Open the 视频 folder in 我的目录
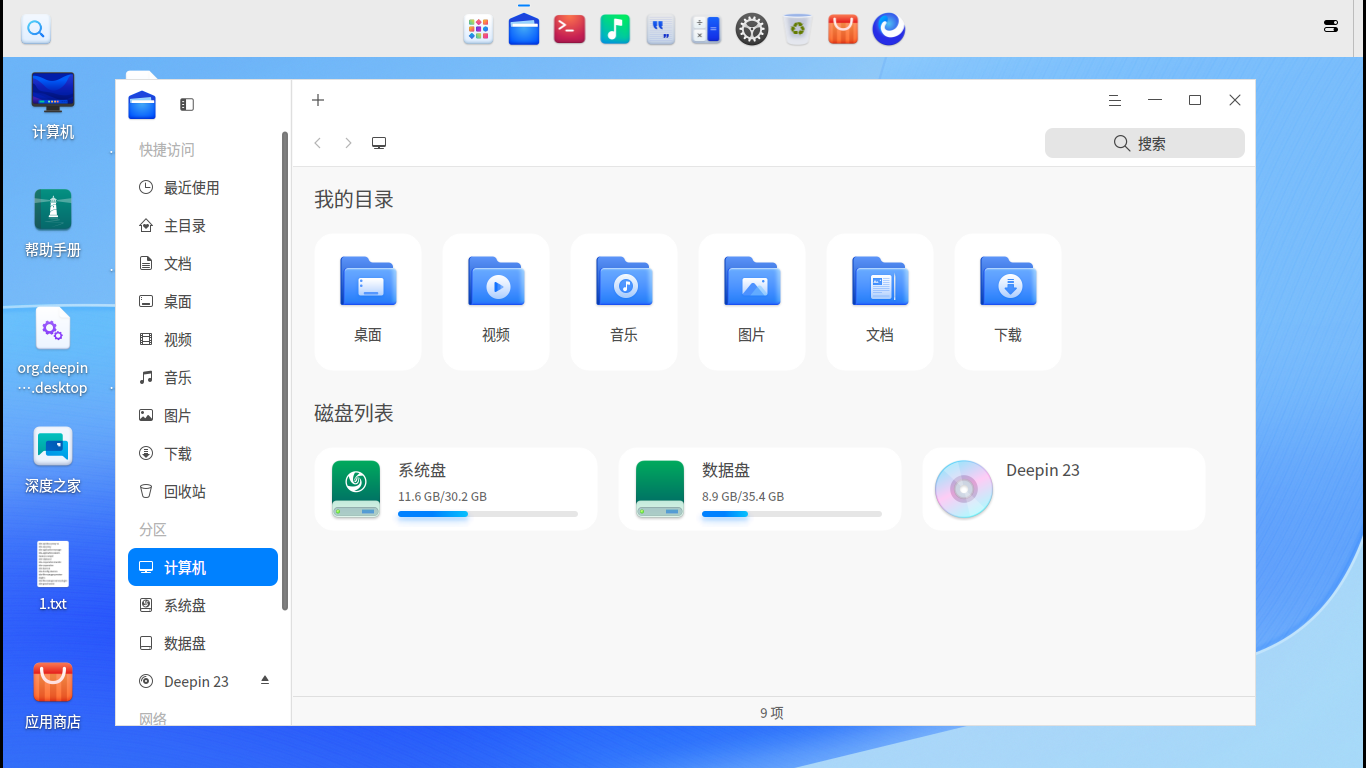1366x768 pixels. tap(496, 301)
